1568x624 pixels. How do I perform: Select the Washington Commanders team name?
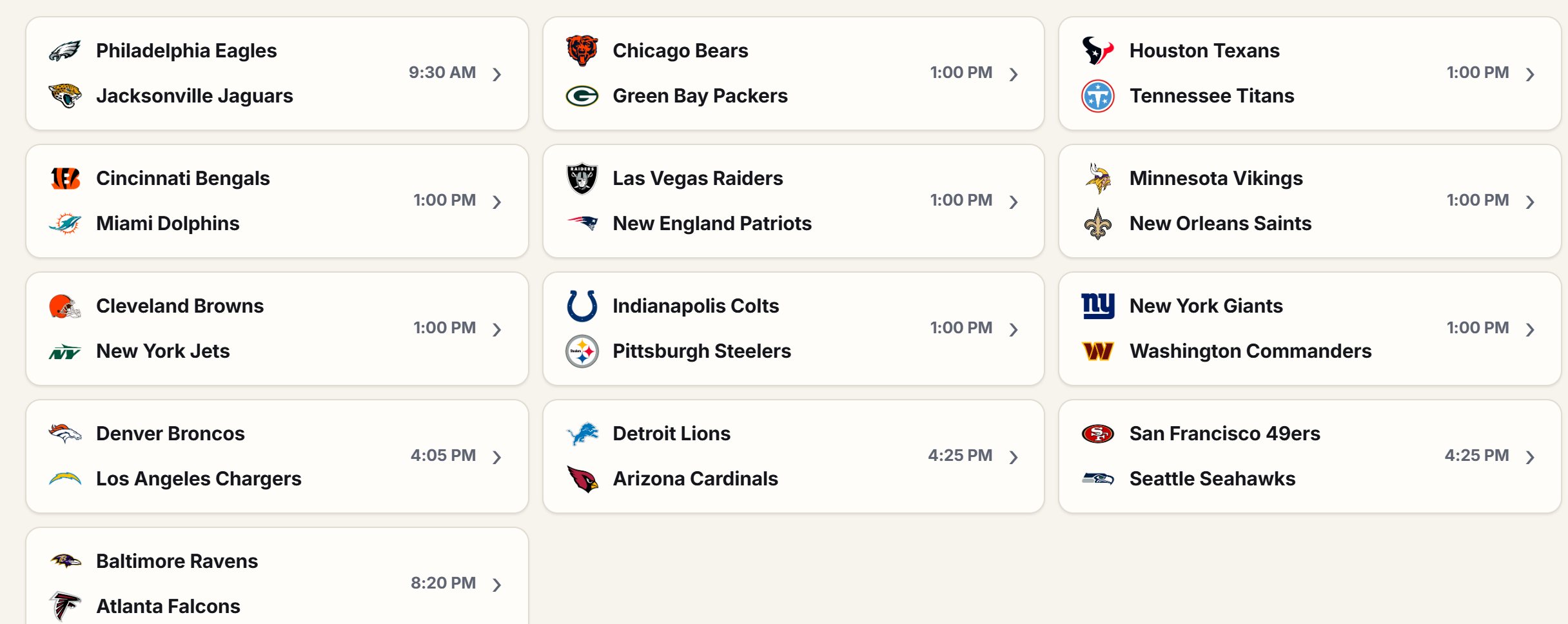[1250, 351]
